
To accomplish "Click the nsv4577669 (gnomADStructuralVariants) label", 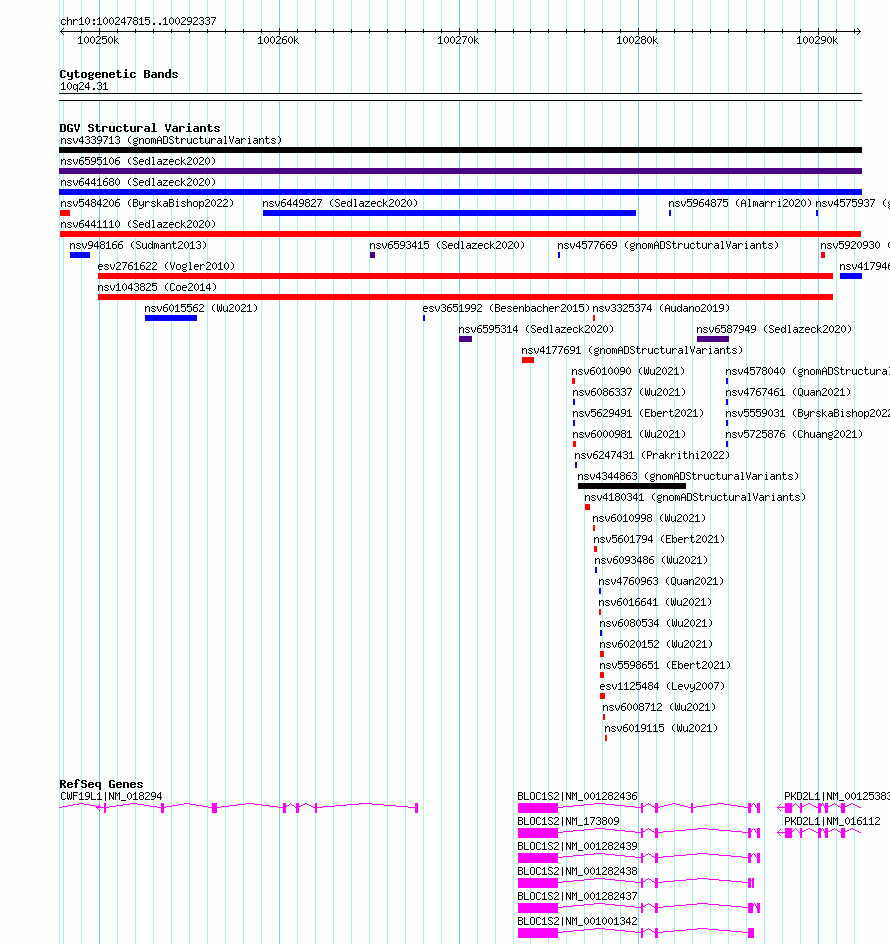I will click(668, 245).
